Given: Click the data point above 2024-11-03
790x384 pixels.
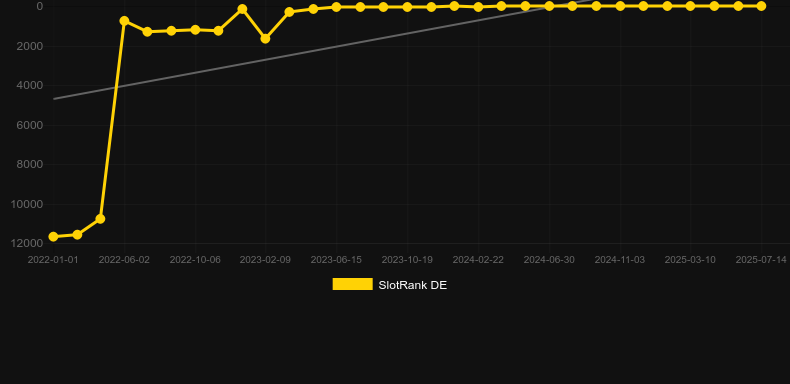Looking at the screenshot, I should tap(620, 6).
